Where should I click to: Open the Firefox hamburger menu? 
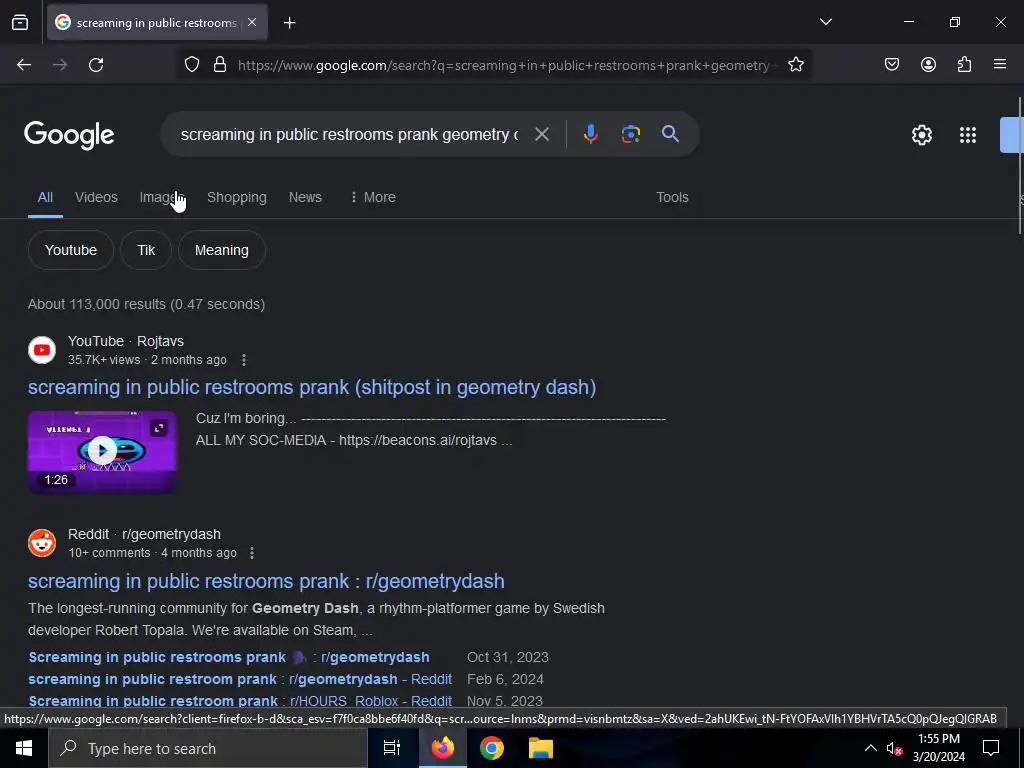pyautogui.click(x=1000, y=65)
